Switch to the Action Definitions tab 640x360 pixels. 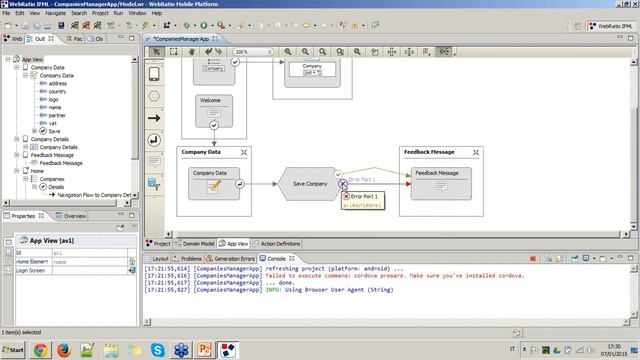pos(276,244)
